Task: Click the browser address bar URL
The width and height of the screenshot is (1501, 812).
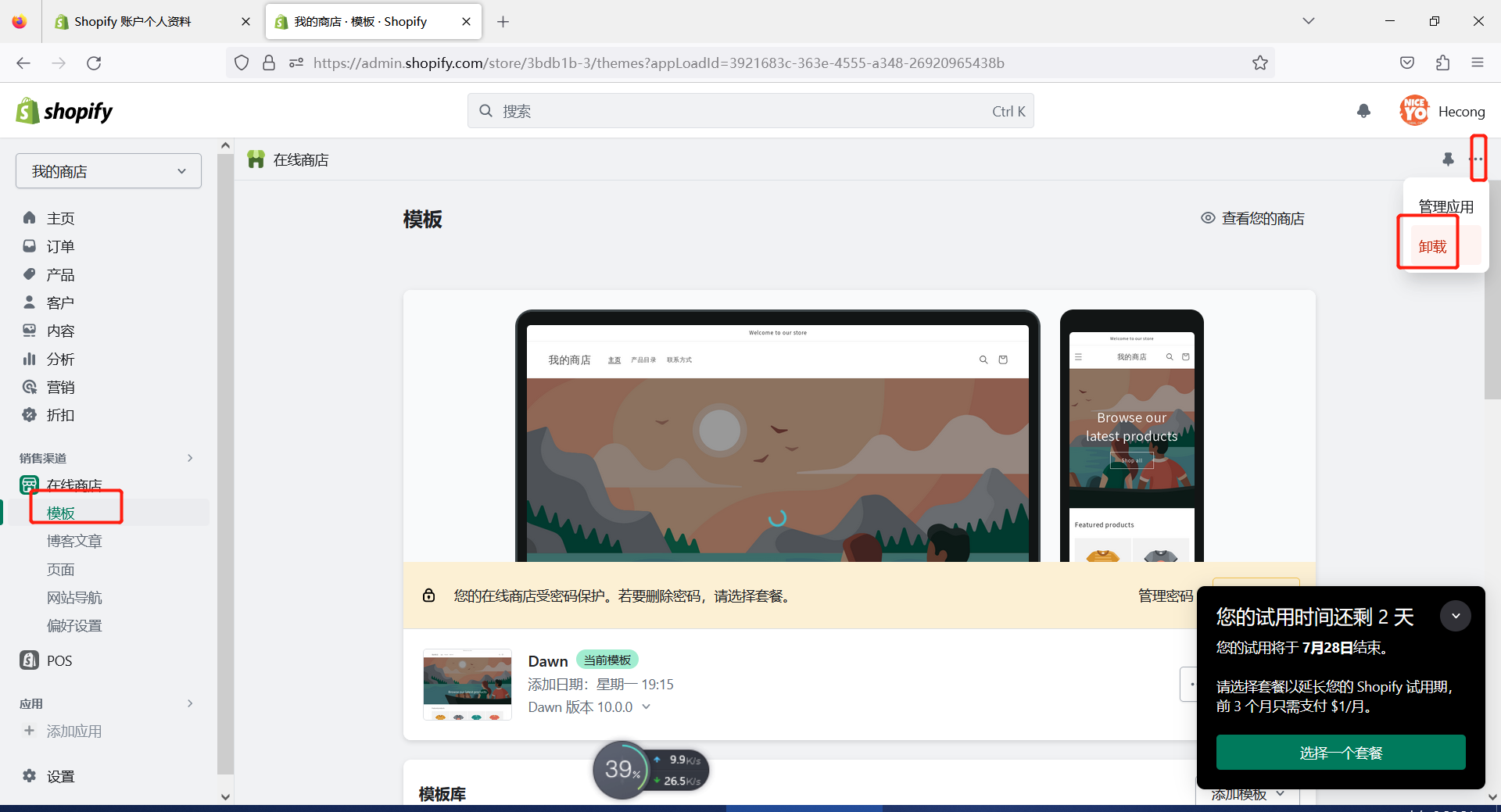Action: click(659, 63)
